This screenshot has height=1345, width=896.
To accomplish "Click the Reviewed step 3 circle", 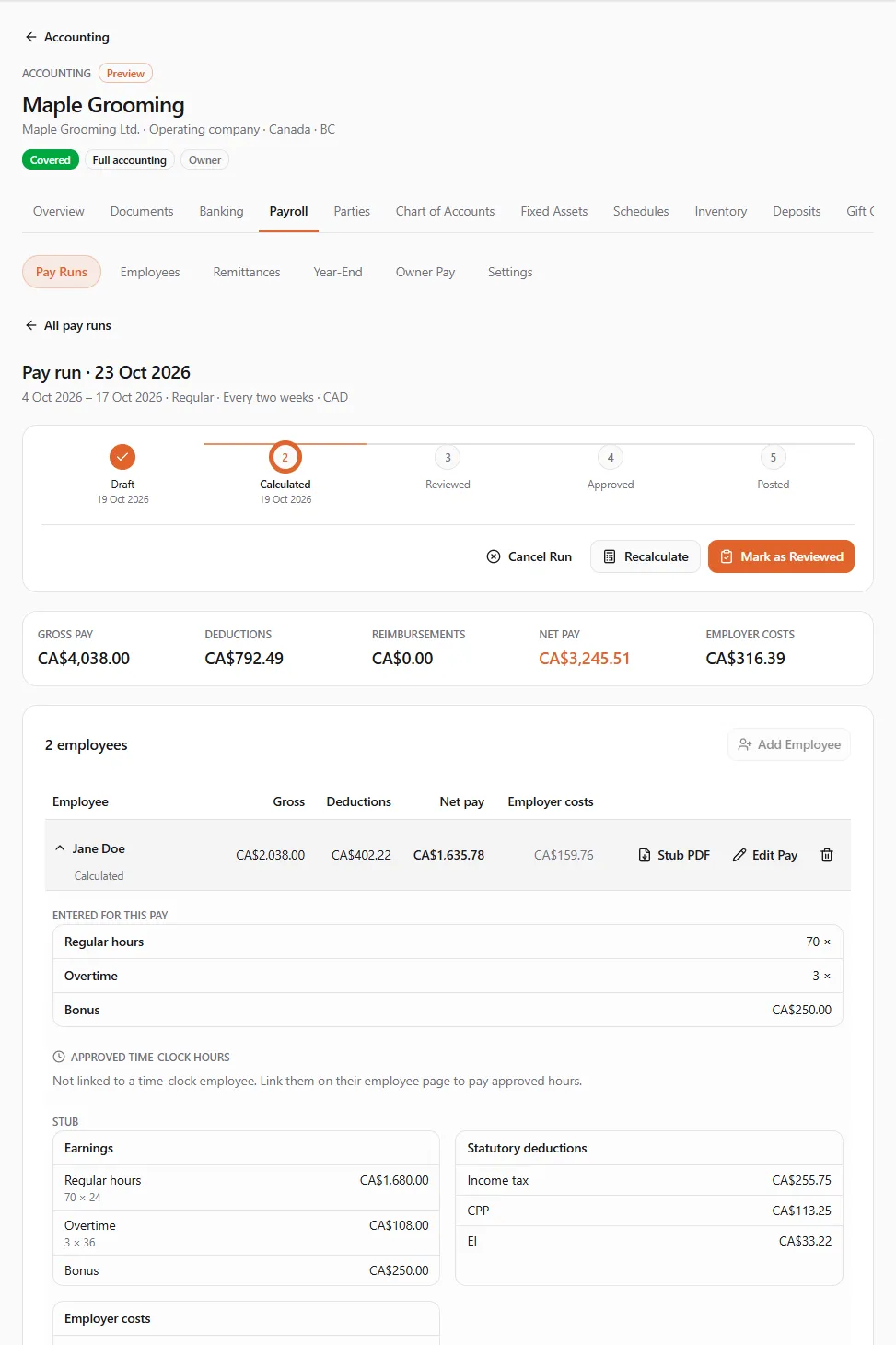I will (448, 457).
